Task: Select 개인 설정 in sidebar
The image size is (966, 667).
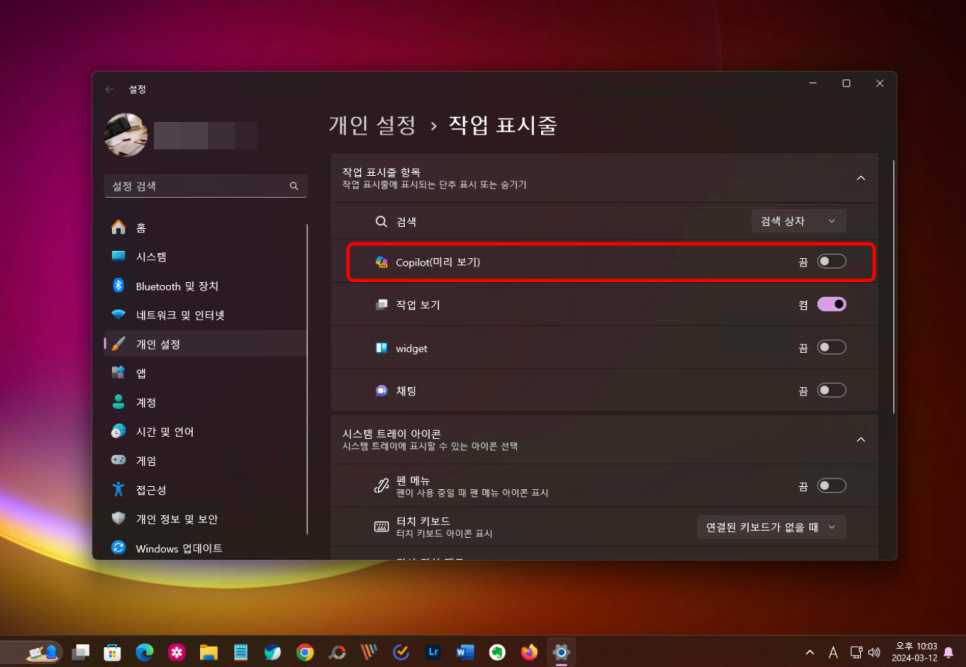Action: pos(205,344)
